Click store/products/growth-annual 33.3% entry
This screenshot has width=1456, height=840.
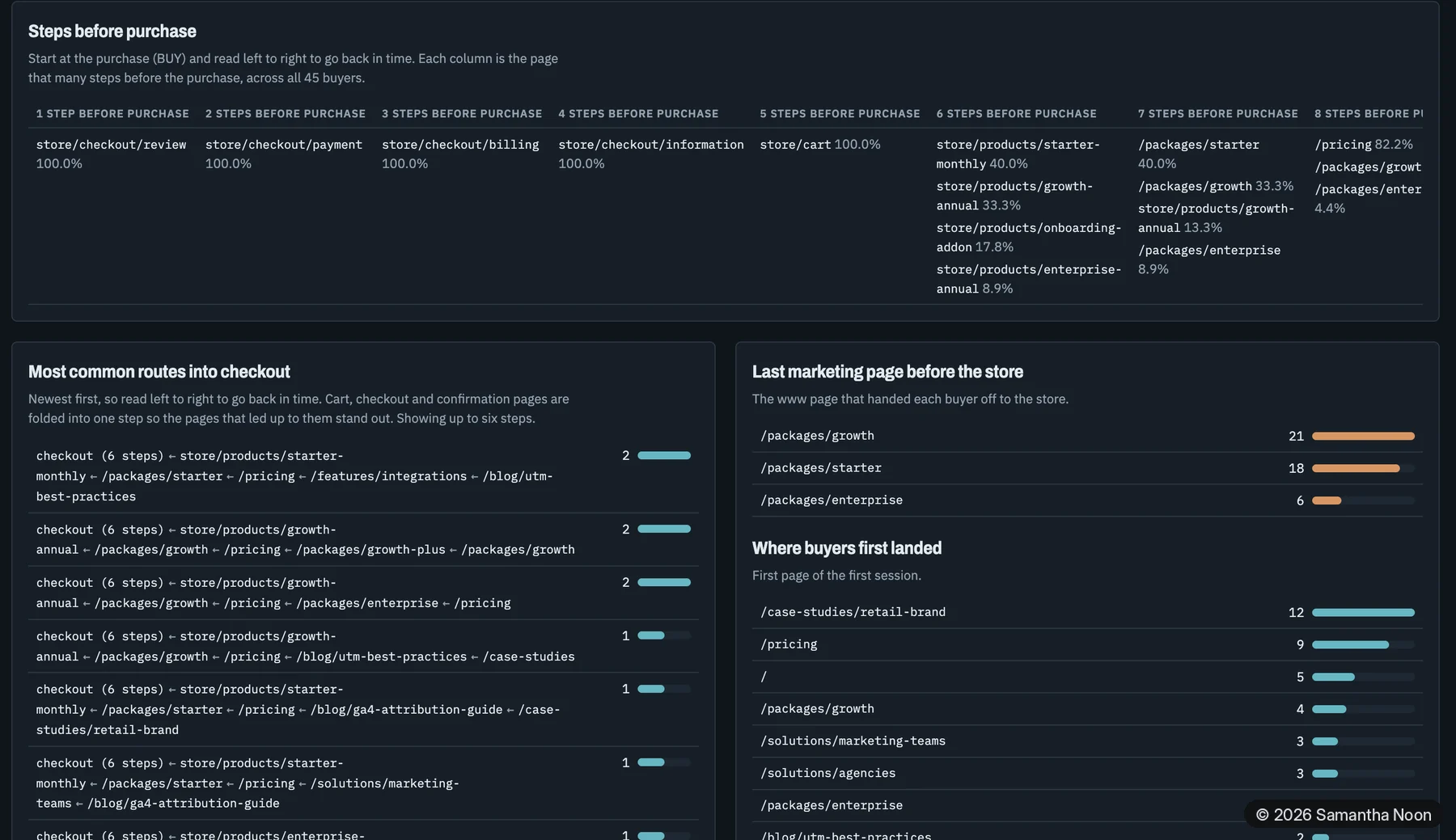1015,196
